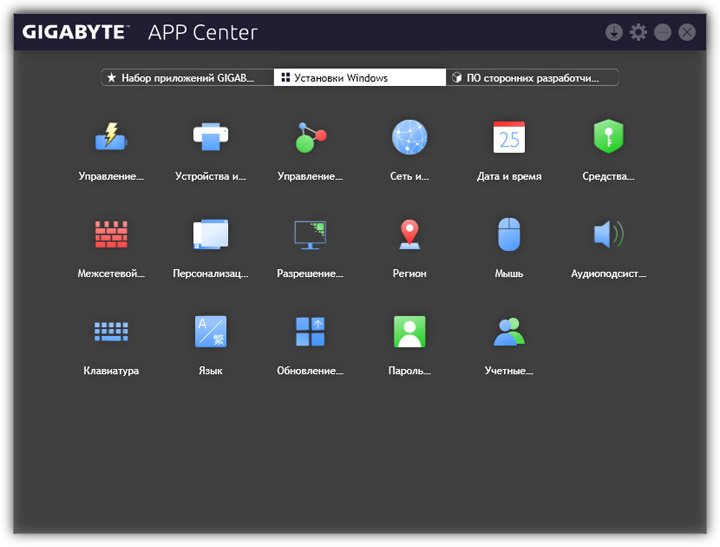Open Персонализация icon
The height and width of the screenshot is (547, 720).
210,234
